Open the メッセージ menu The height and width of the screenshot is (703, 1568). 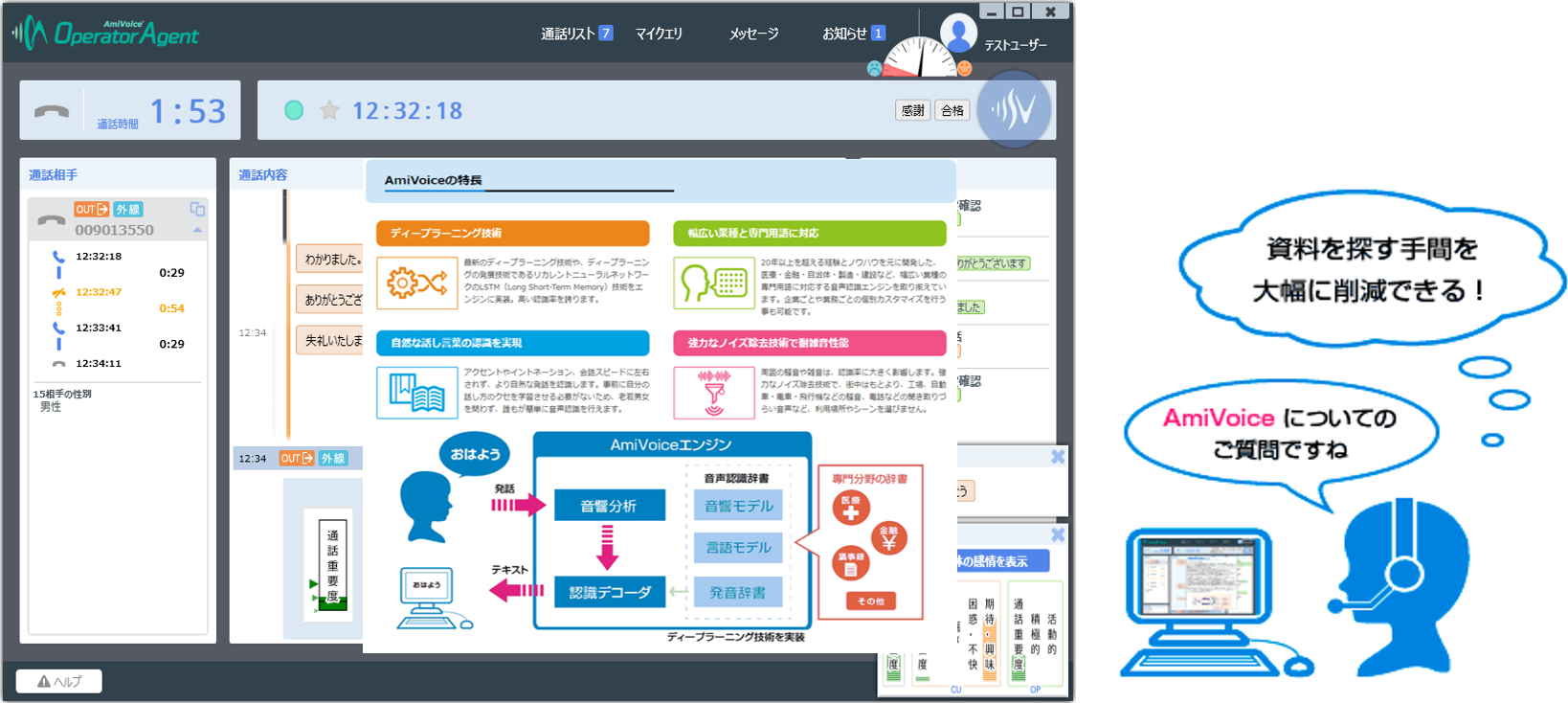753,34
